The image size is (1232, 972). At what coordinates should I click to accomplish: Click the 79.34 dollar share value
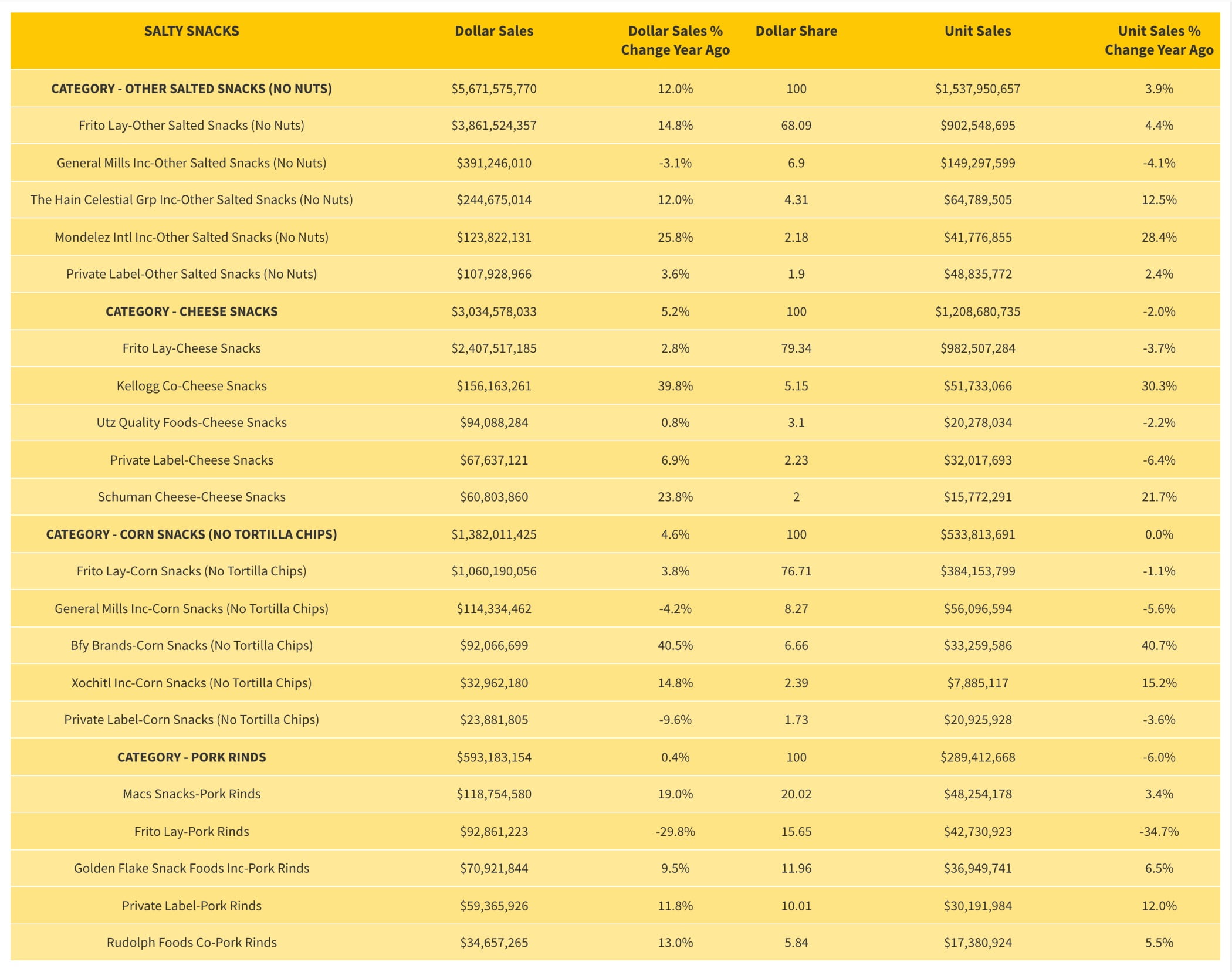(x=796, y=348)
